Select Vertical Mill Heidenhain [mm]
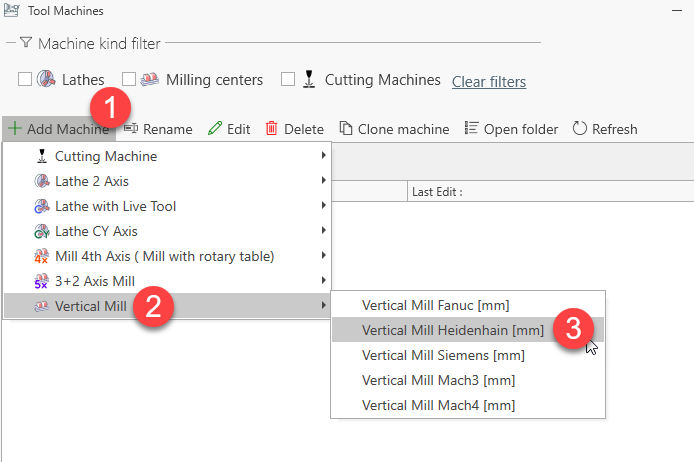694x462 pixels. pos(452,330)
